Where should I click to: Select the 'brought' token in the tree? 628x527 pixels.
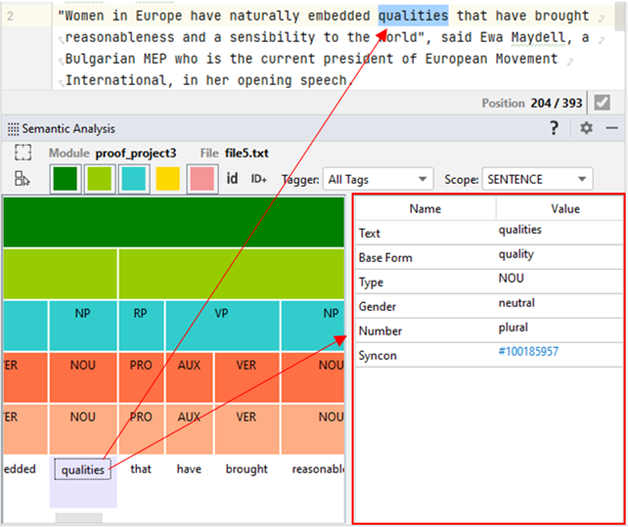coord(246,468)
